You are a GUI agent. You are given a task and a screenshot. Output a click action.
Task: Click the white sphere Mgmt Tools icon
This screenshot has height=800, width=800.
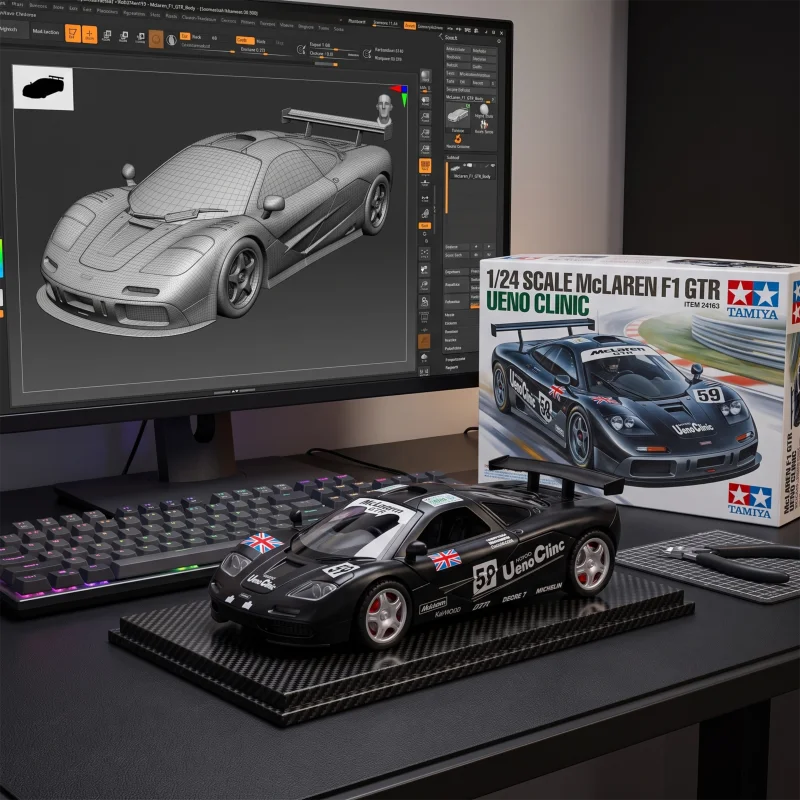tap(484, 109)
